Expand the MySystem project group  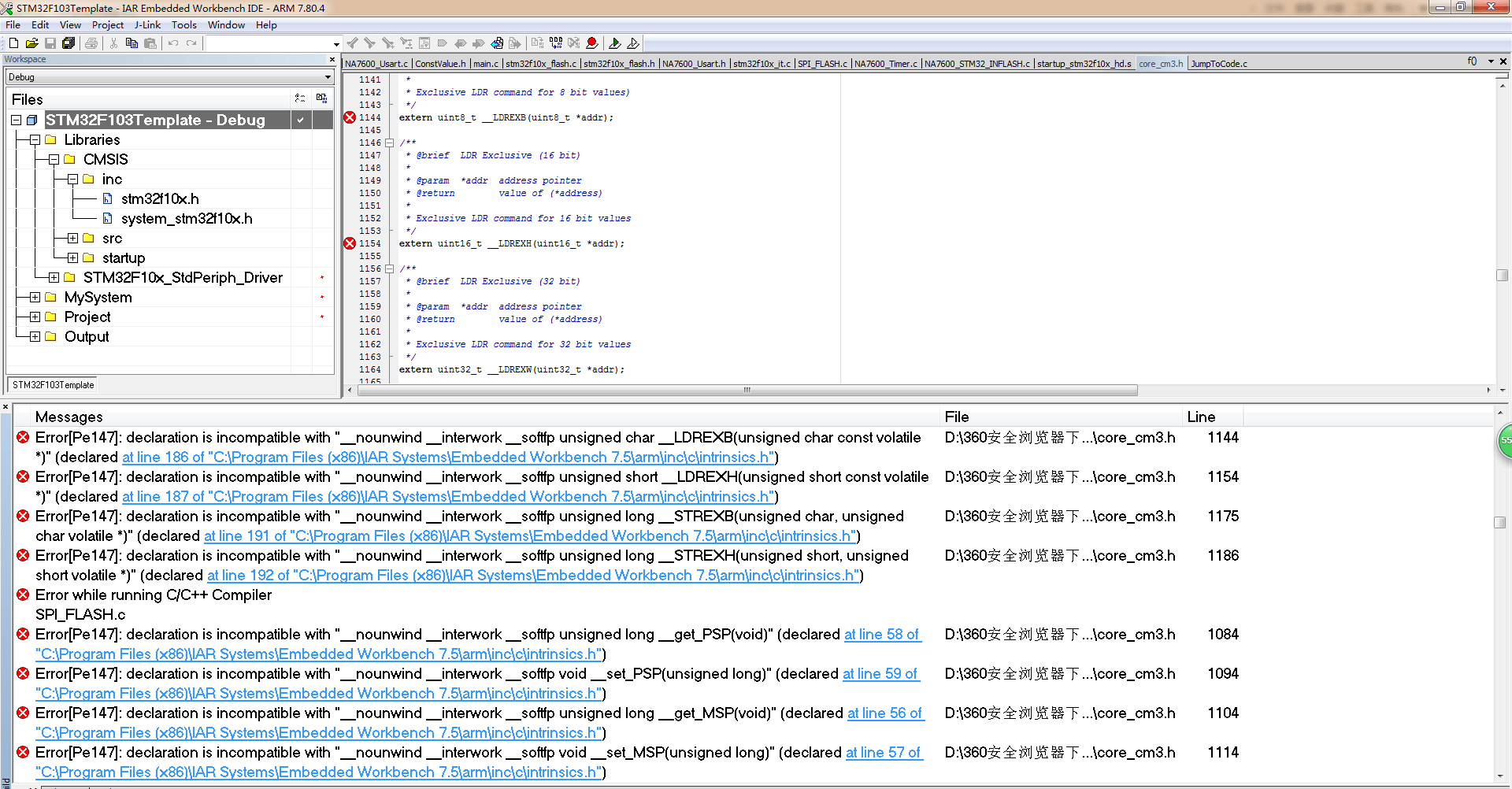point(34,297)
